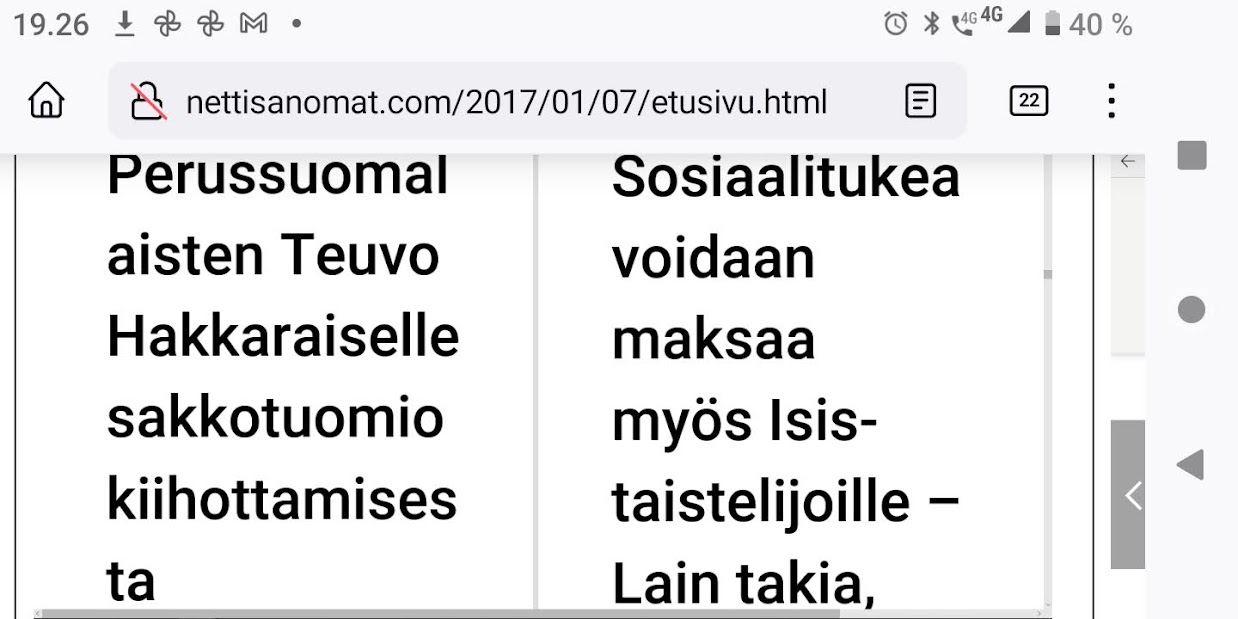
Task: Open reader mode from address bar
Action: point(920,101)
